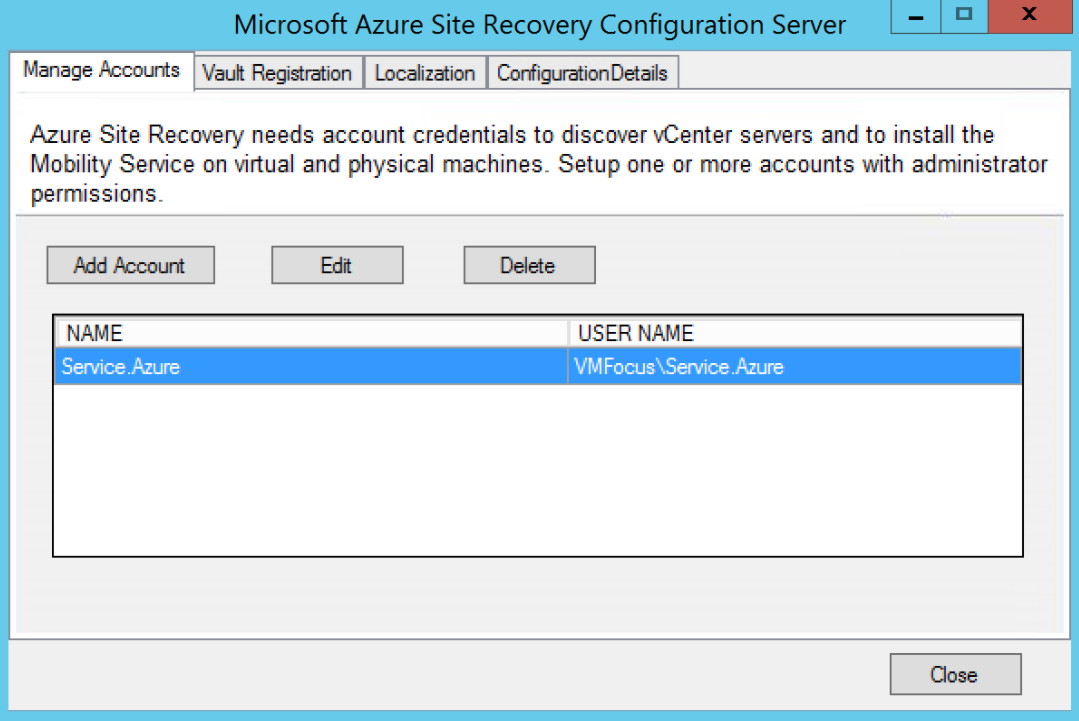
Task: Delete the selected account
Action: pyautogui.click(x=528, y=265)
